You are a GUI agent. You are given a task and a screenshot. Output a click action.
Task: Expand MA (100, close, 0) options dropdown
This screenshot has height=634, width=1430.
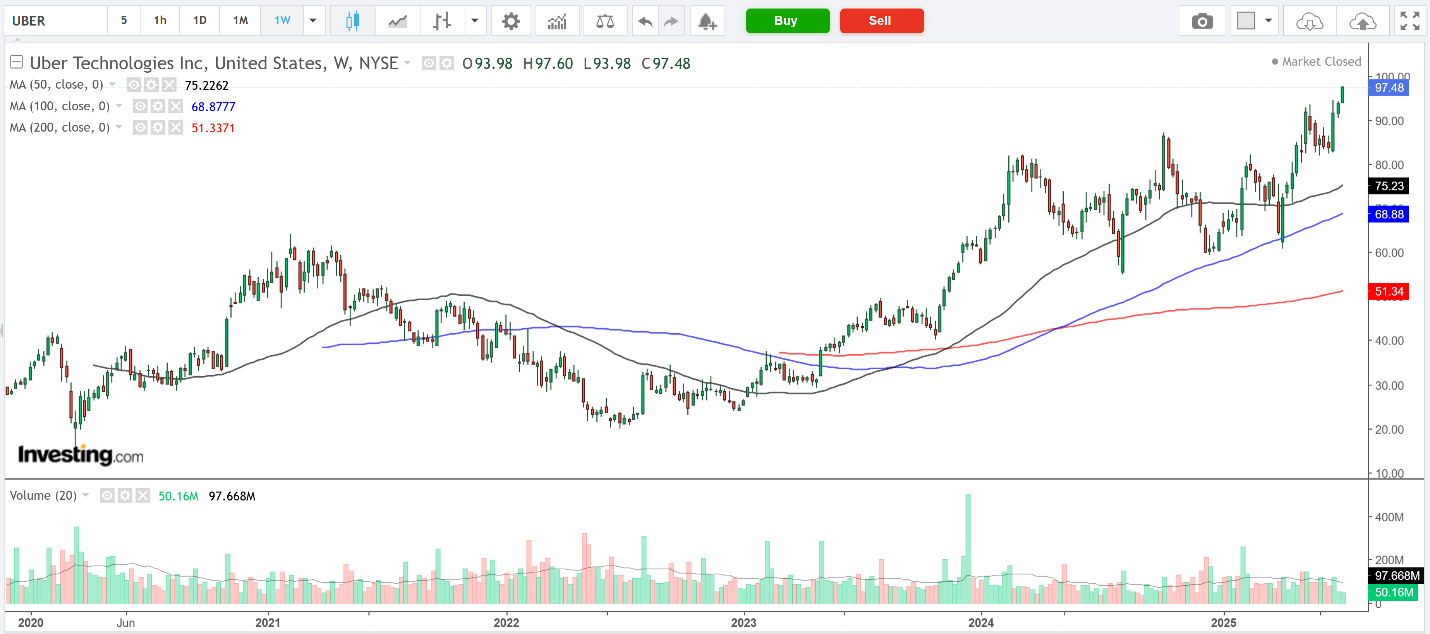click(x=119, y=106)
